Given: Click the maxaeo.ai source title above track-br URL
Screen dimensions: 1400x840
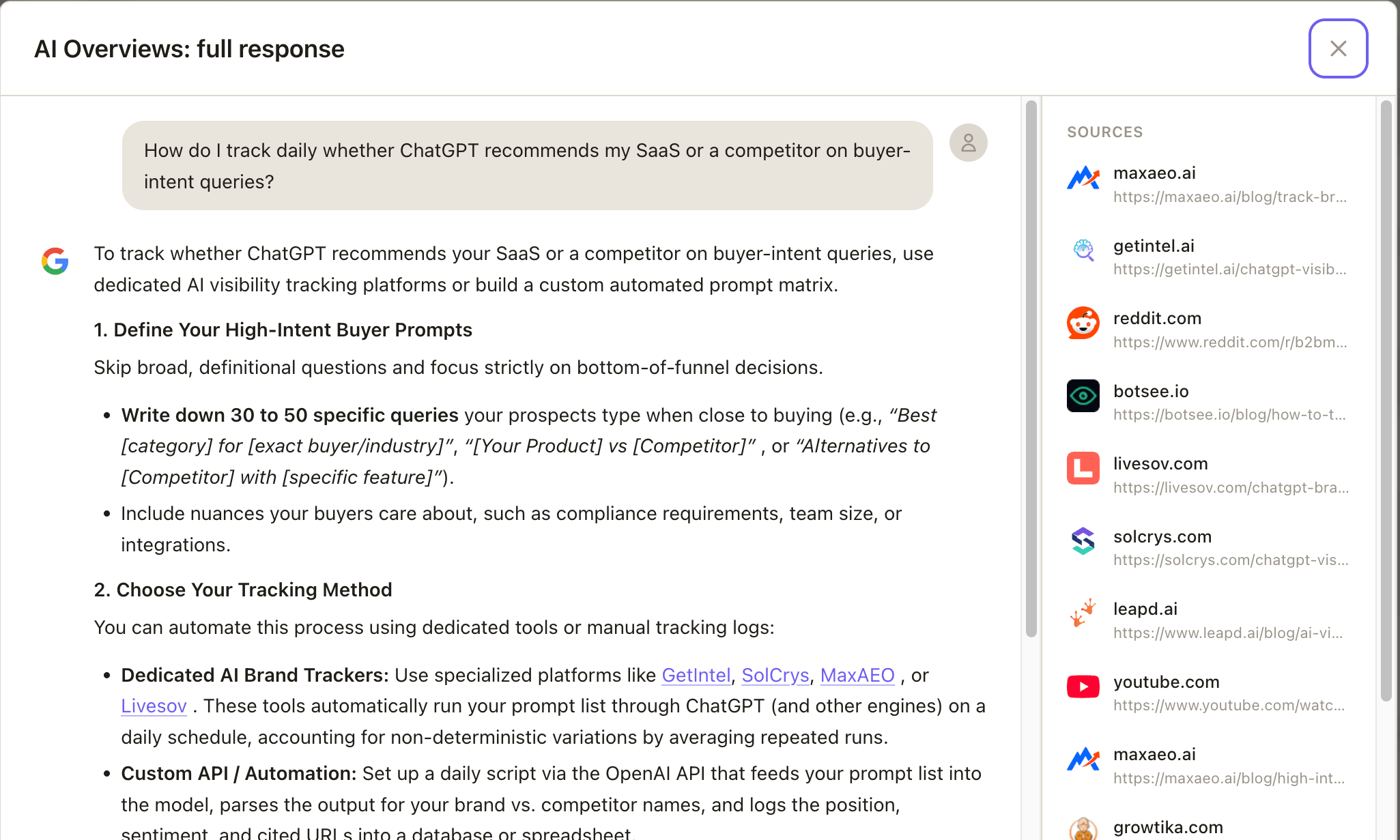Looking at the screenshot, I should tap(1154, 173).
